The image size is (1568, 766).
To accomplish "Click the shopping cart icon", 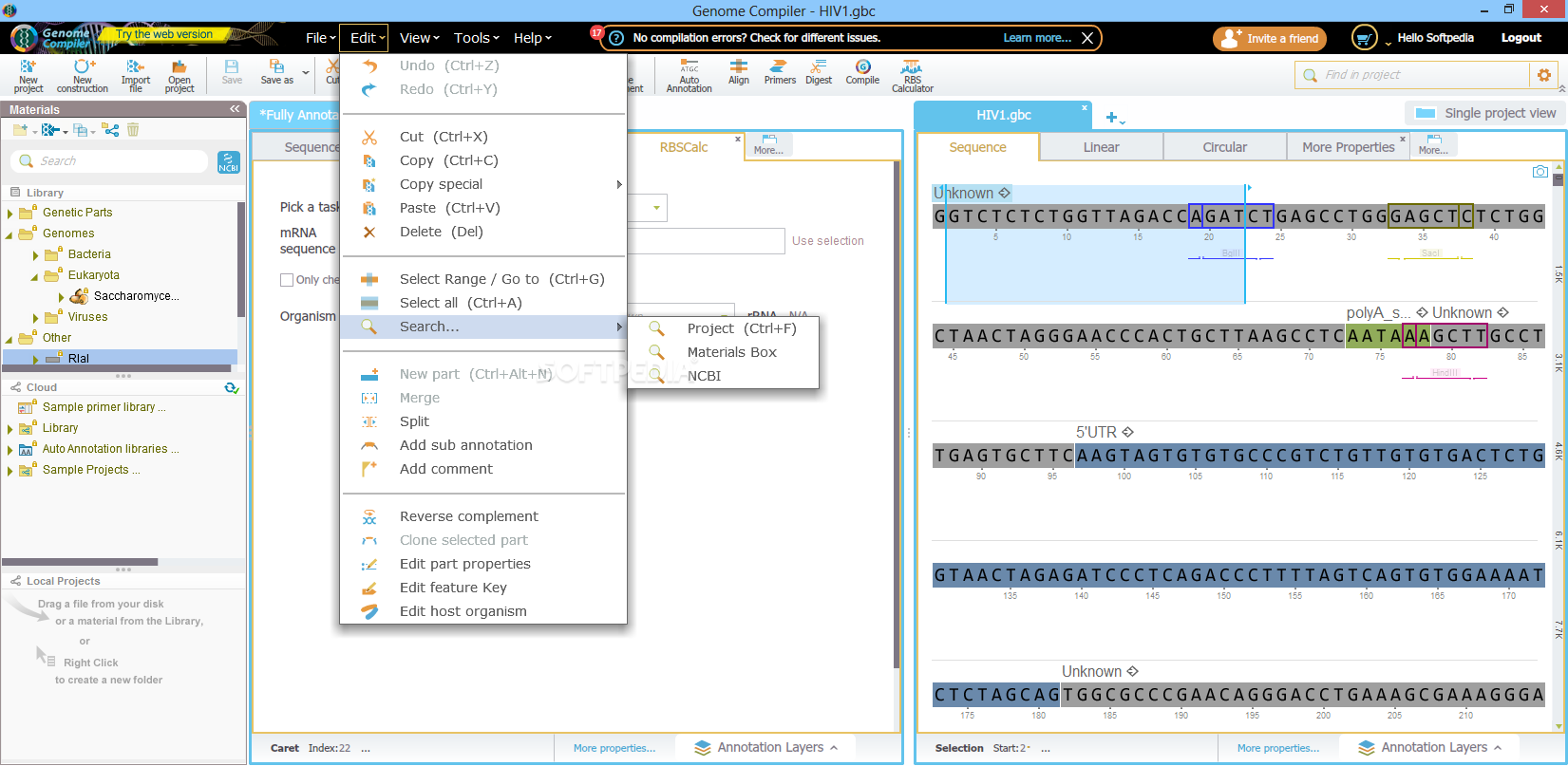I will (1364, 38).
